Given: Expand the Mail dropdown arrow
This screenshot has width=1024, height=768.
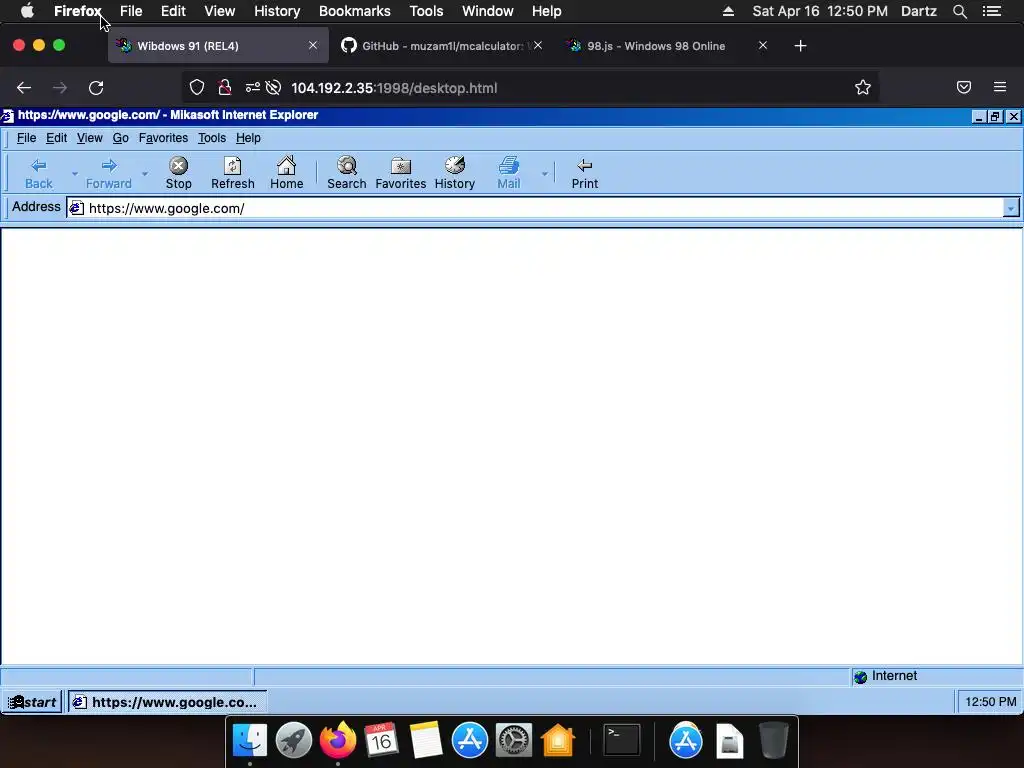Looking at the screenshot, I should click(544, 174).
